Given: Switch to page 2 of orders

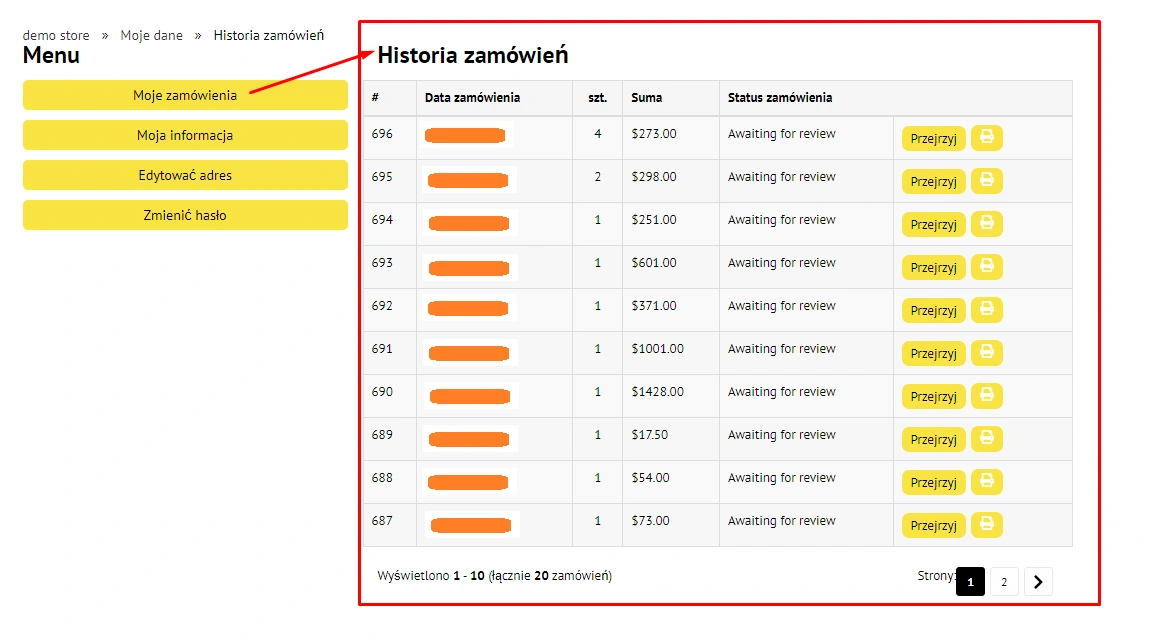Looking at the screenshot, I should pyautogui.click(x=1003, y=581).
